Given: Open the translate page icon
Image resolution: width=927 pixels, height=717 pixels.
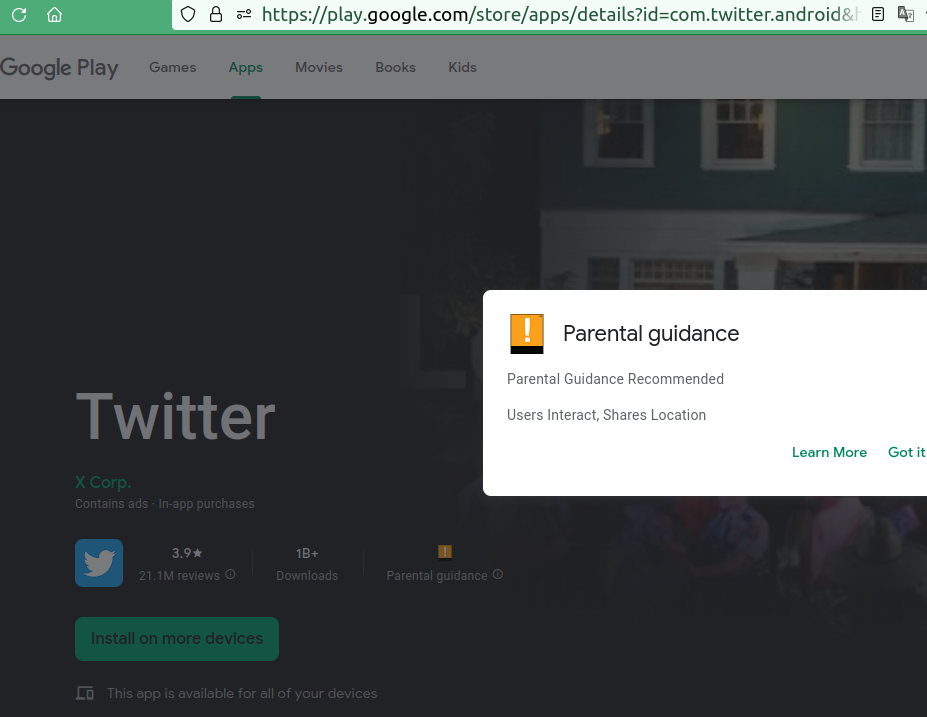Looking at the screenshot, I should 905,14.
